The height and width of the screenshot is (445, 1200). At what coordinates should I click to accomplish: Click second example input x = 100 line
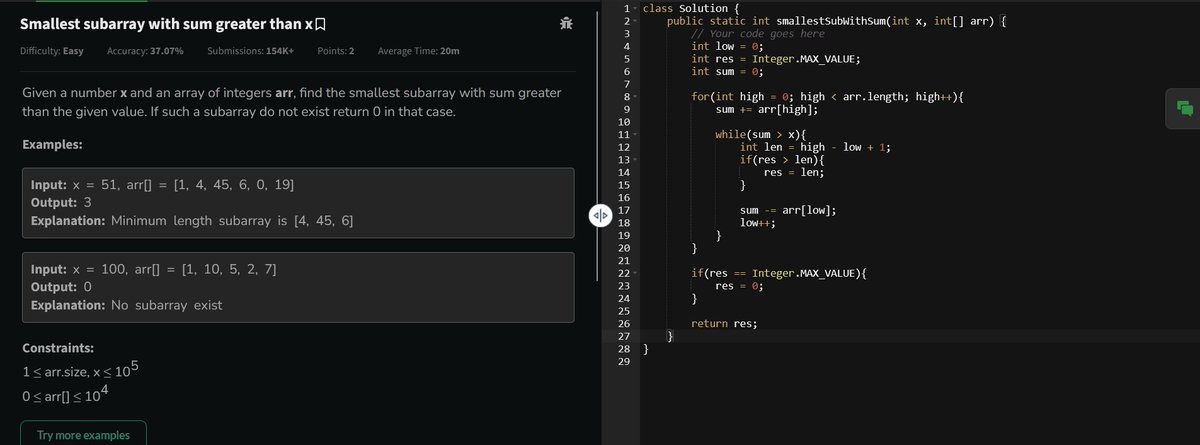tap(155, 269)
